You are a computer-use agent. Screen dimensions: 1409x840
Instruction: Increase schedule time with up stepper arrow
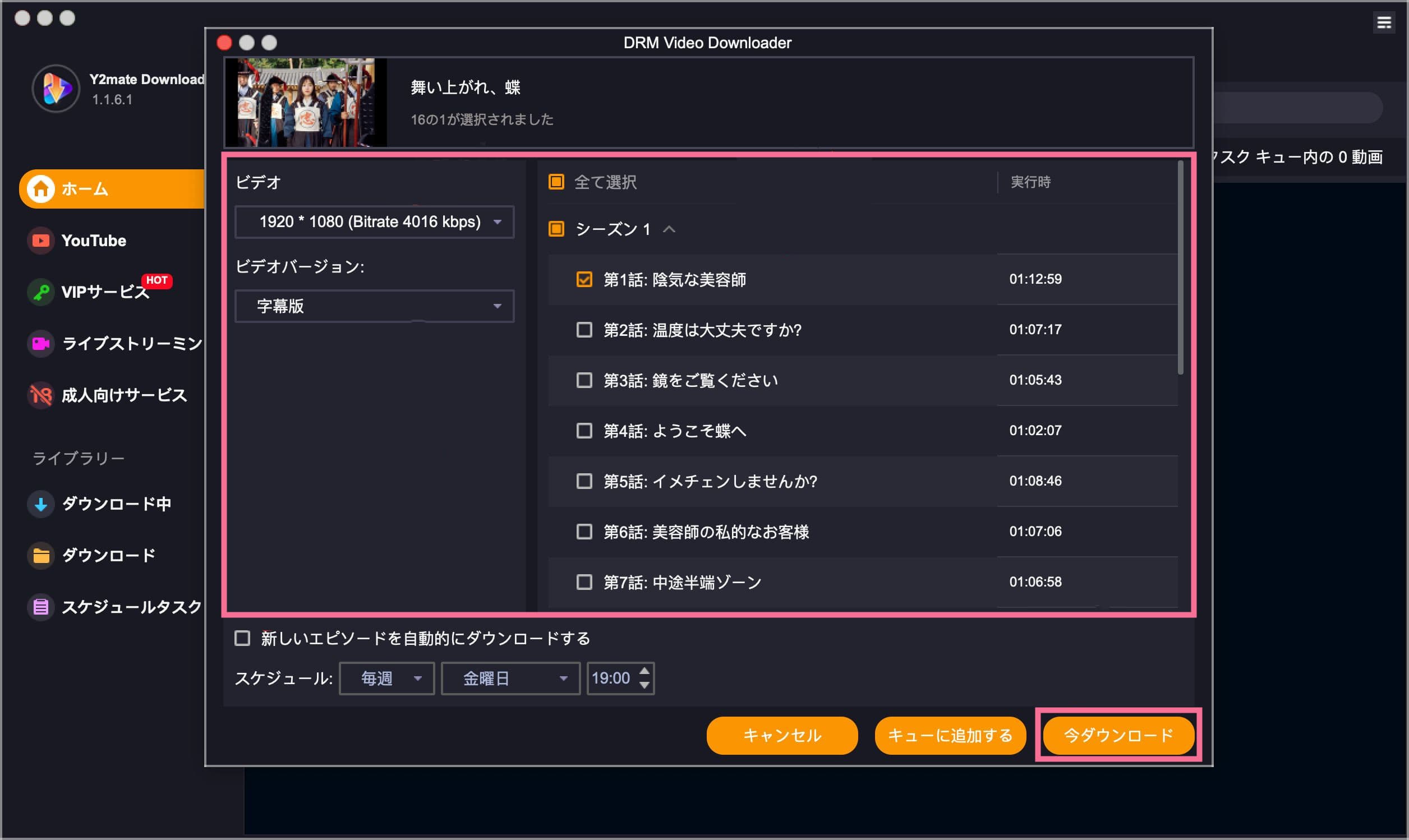point(644,671)
